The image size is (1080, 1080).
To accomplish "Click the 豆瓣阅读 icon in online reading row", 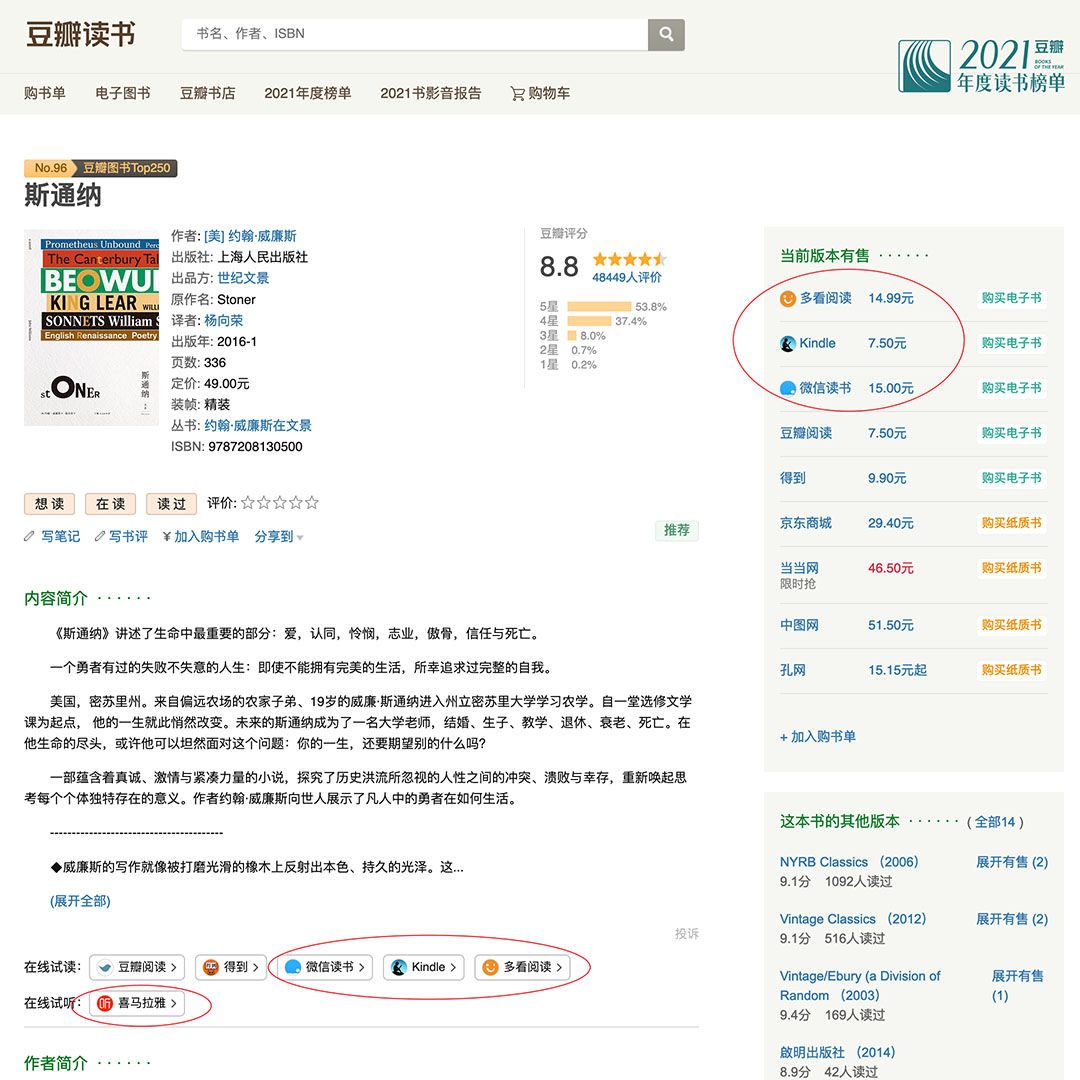I will pos(105,967).
